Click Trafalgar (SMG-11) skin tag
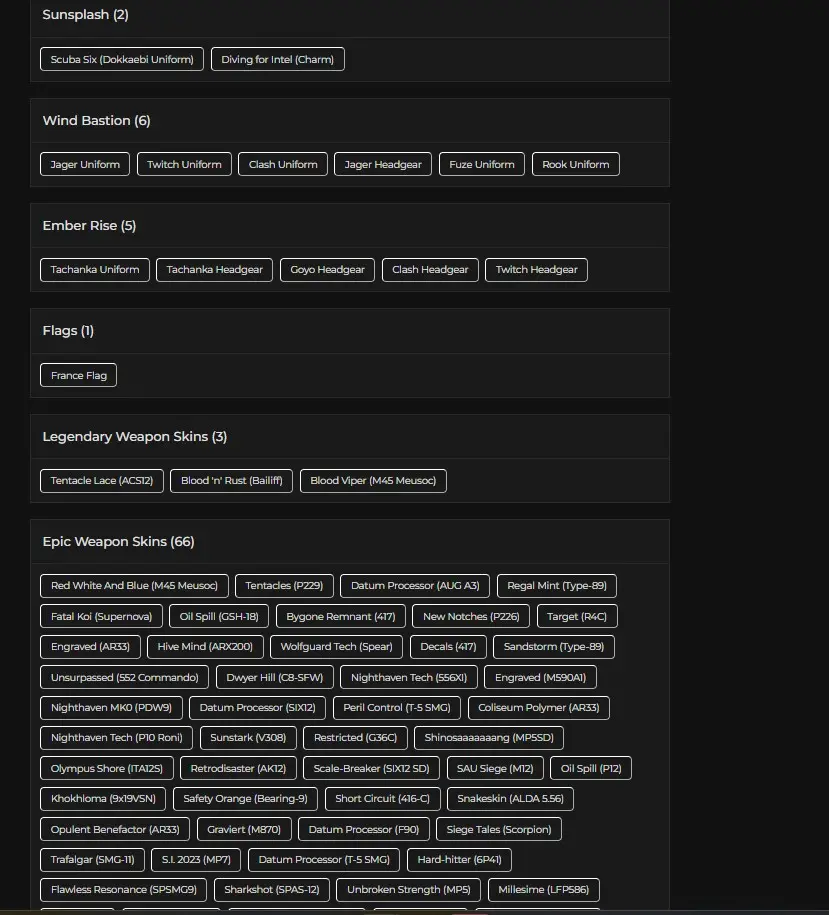This screenshot has height=915, width=829. coord(93,860)
